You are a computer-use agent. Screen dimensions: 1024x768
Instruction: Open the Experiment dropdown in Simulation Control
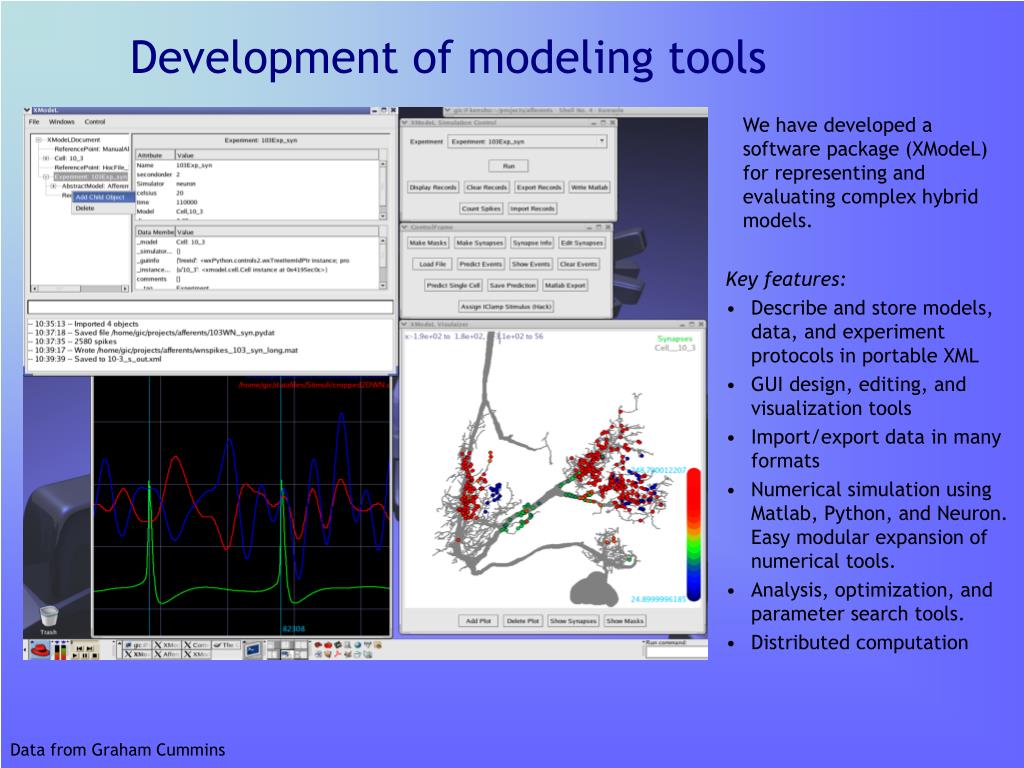[x=527, y=141]
